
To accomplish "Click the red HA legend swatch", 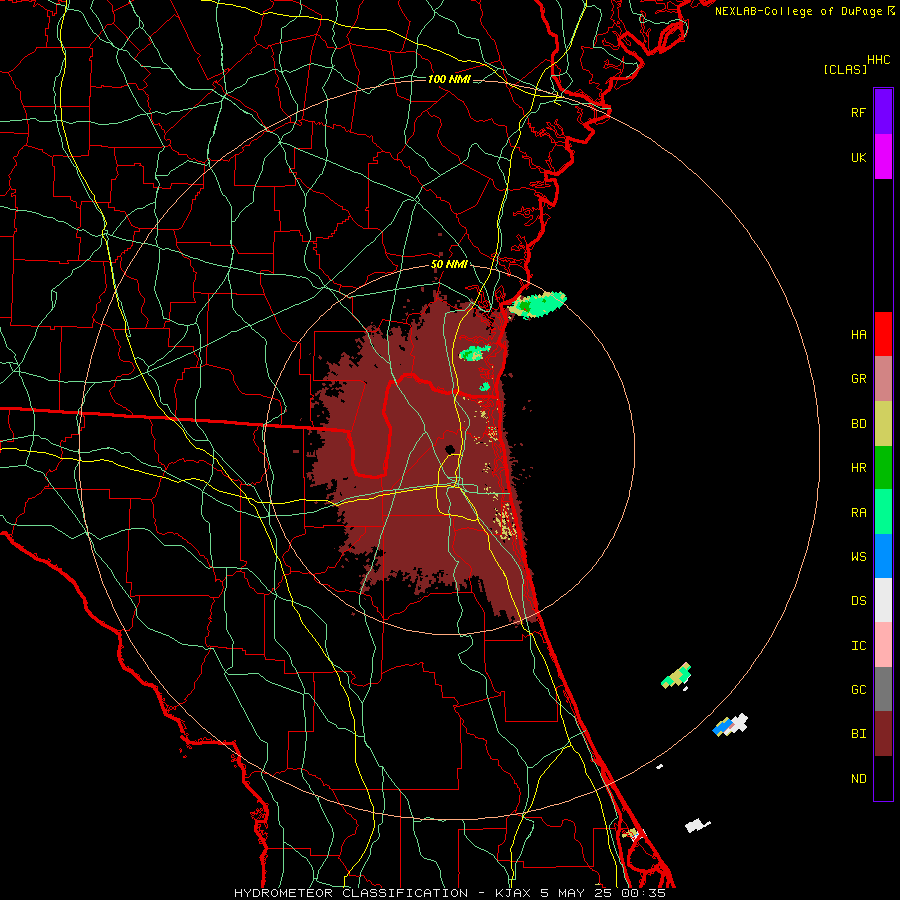I will 883,334.
